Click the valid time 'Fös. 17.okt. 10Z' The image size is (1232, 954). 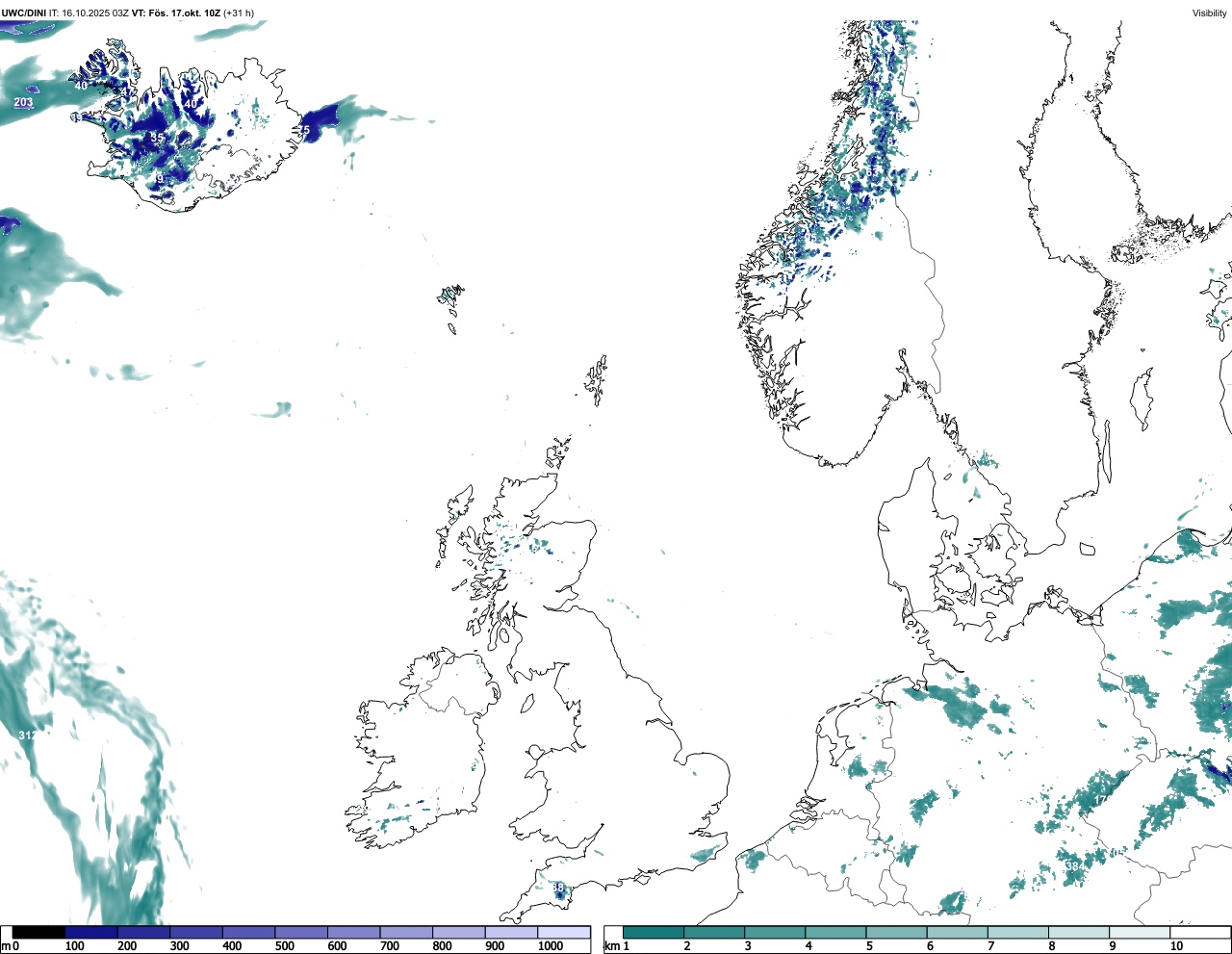pyautogui.click(x=183, y=13)
